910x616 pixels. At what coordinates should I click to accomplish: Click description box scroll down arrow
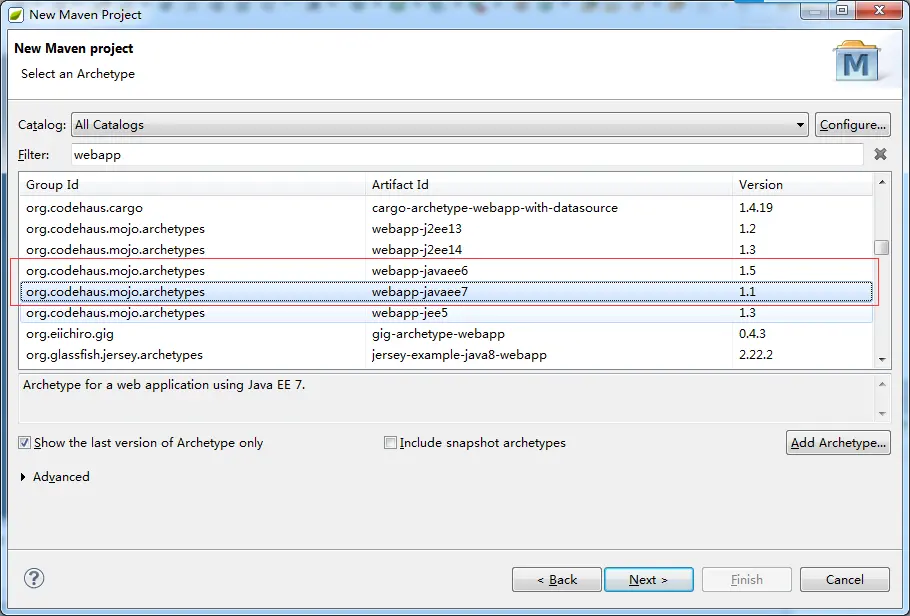coord(882,413)
